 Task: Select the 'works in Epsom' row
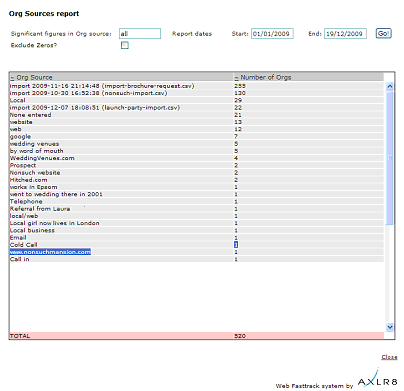click(197, 187)
